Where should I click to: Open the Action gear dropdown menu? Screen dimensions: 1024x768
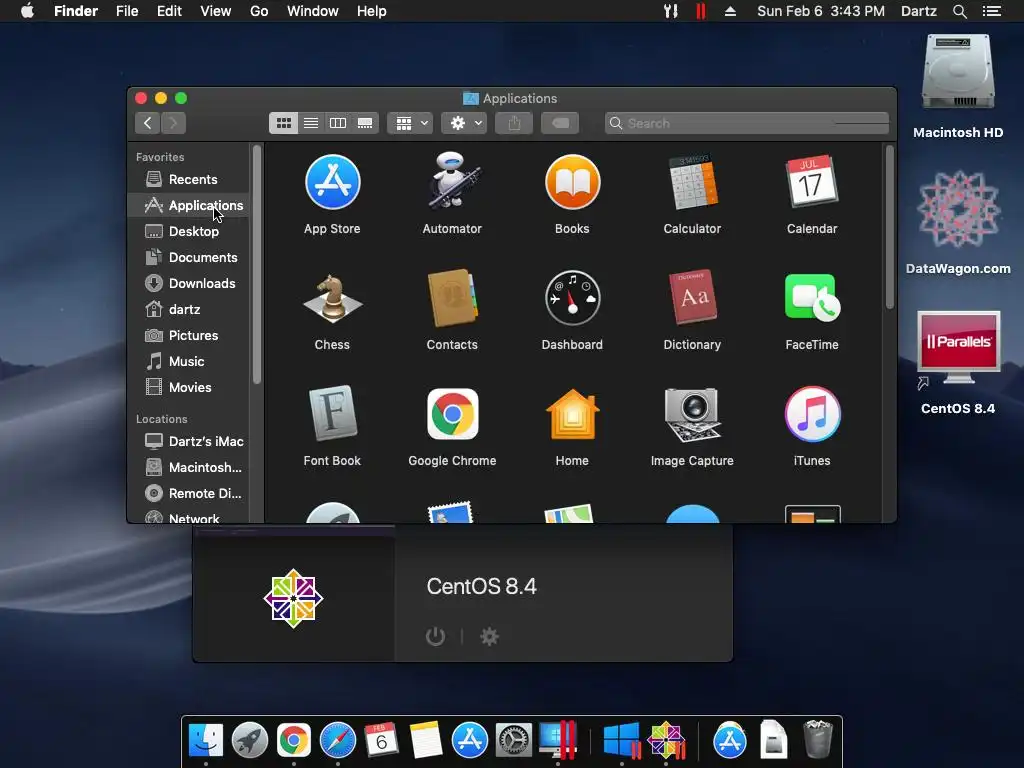tap(464, 123)
